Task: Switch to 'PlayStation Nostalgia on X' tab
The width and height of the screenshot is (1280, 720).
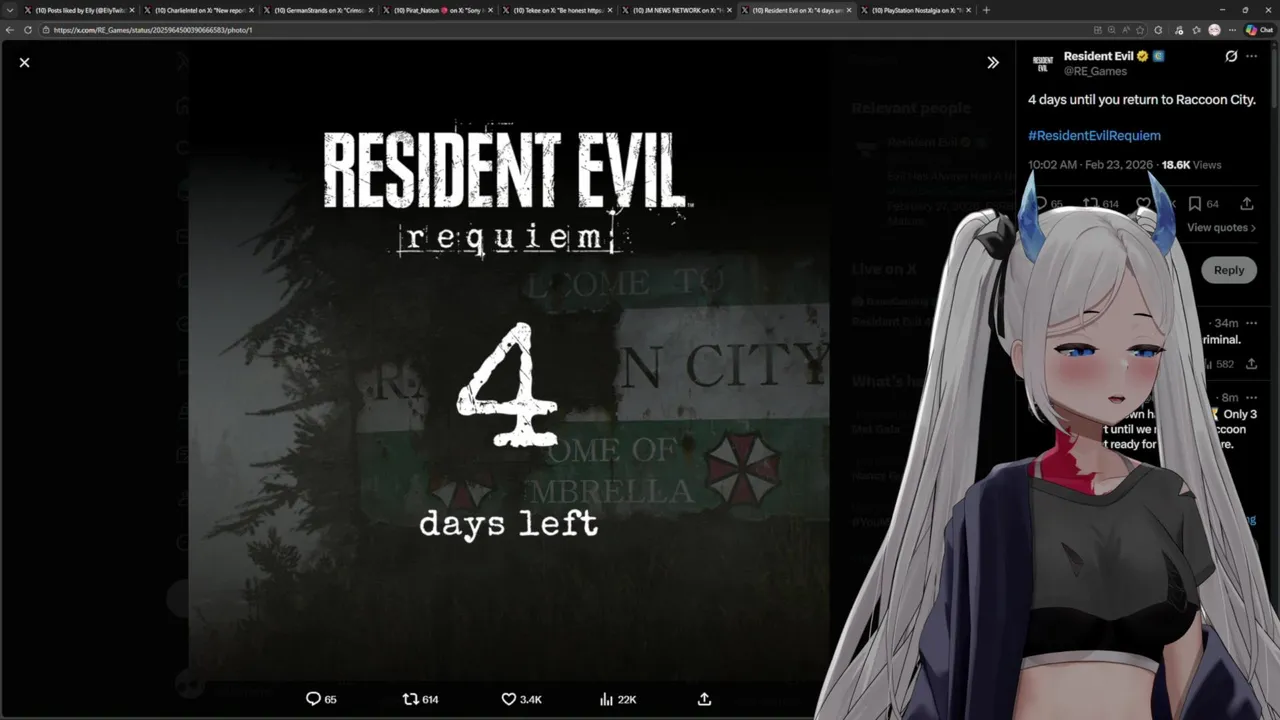Action: pyautogui.click(x=916, y=10)
